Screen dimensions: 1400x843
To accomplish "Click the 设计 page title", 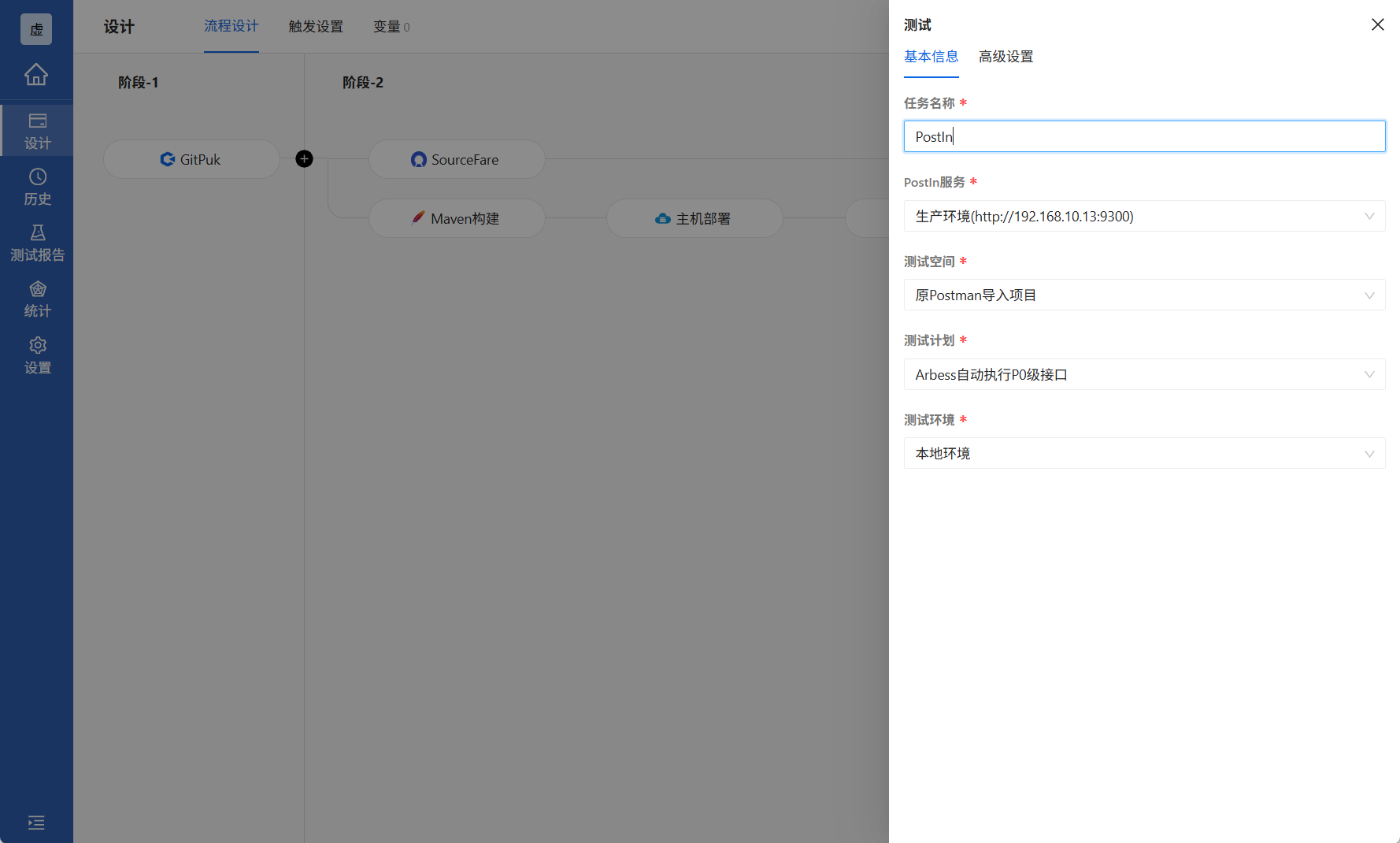I will point(119,27).
